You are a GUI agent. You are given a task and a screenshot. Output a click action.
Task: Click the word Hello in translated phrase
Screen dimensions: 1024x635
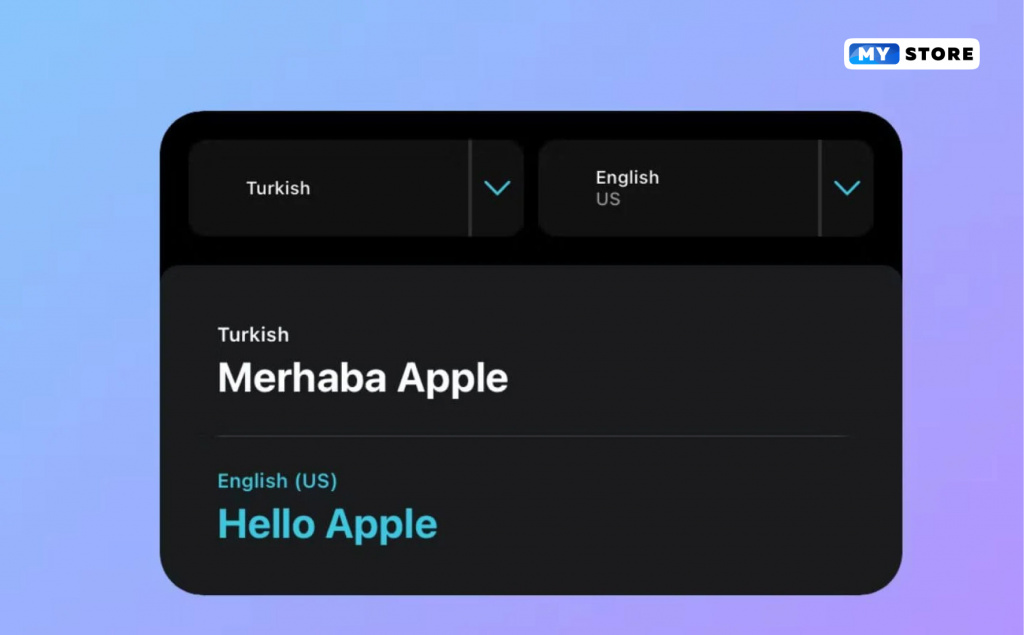click(x=266, y=524)
